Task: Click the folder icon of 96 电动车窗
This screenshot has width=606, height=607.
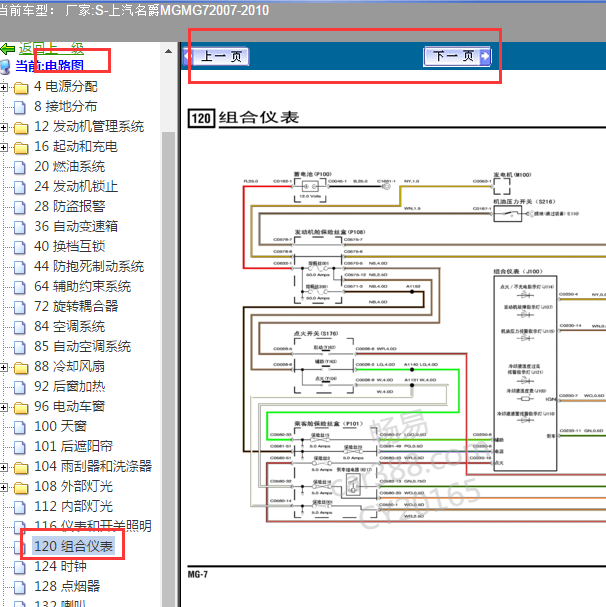Action: tap(21, 407)
